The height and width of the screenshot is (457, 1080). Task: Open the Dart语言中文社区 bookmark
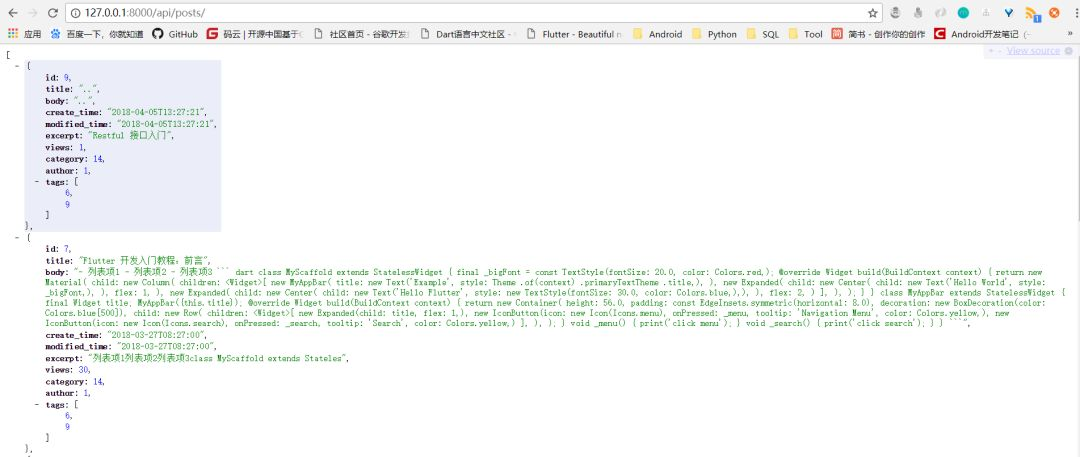pyautogui.click(x=468, y=34)
